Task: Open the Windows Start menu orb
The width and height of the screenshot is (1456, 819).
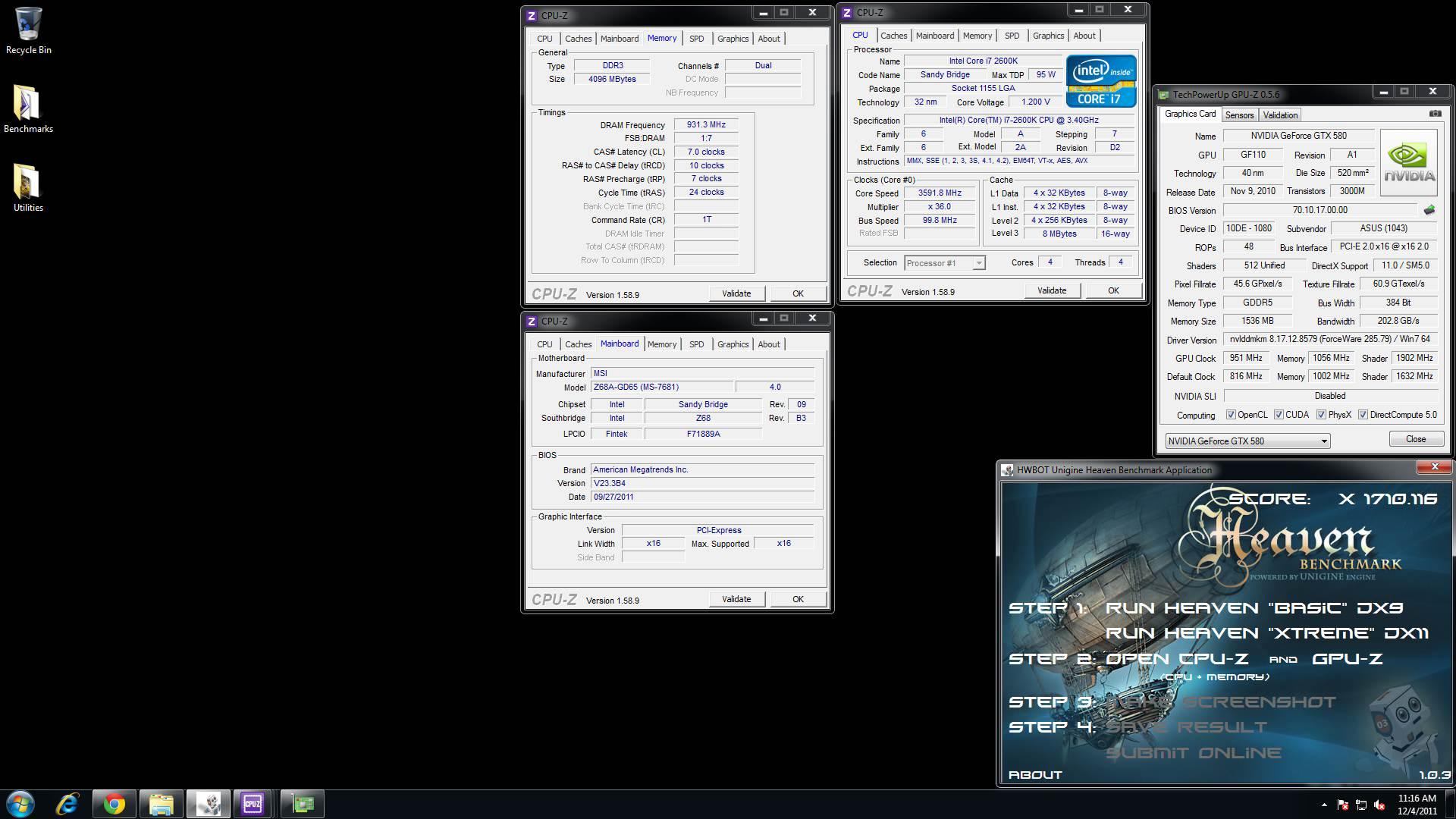Action: (20, 804)
